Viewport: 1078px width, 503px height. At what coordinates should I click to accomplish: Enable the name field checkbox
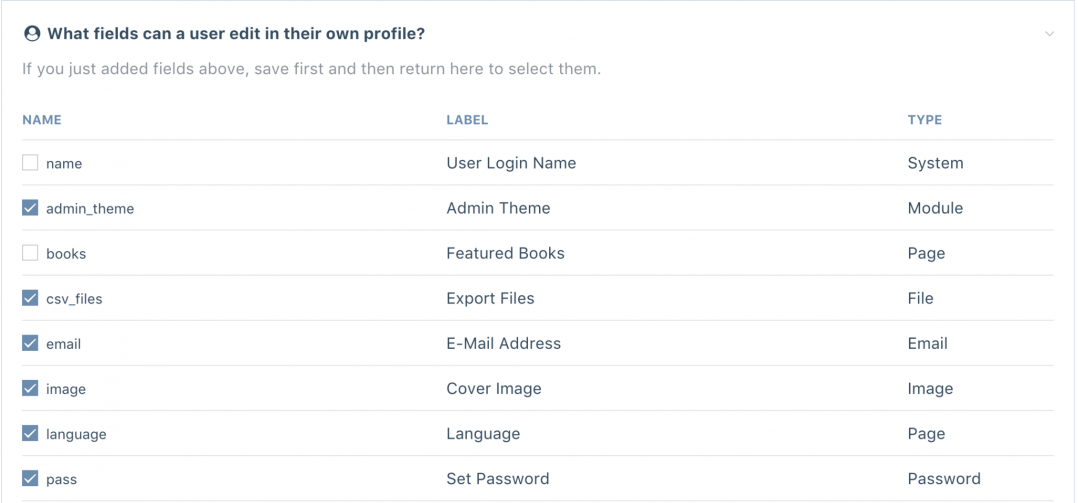(x=30, y=163)
